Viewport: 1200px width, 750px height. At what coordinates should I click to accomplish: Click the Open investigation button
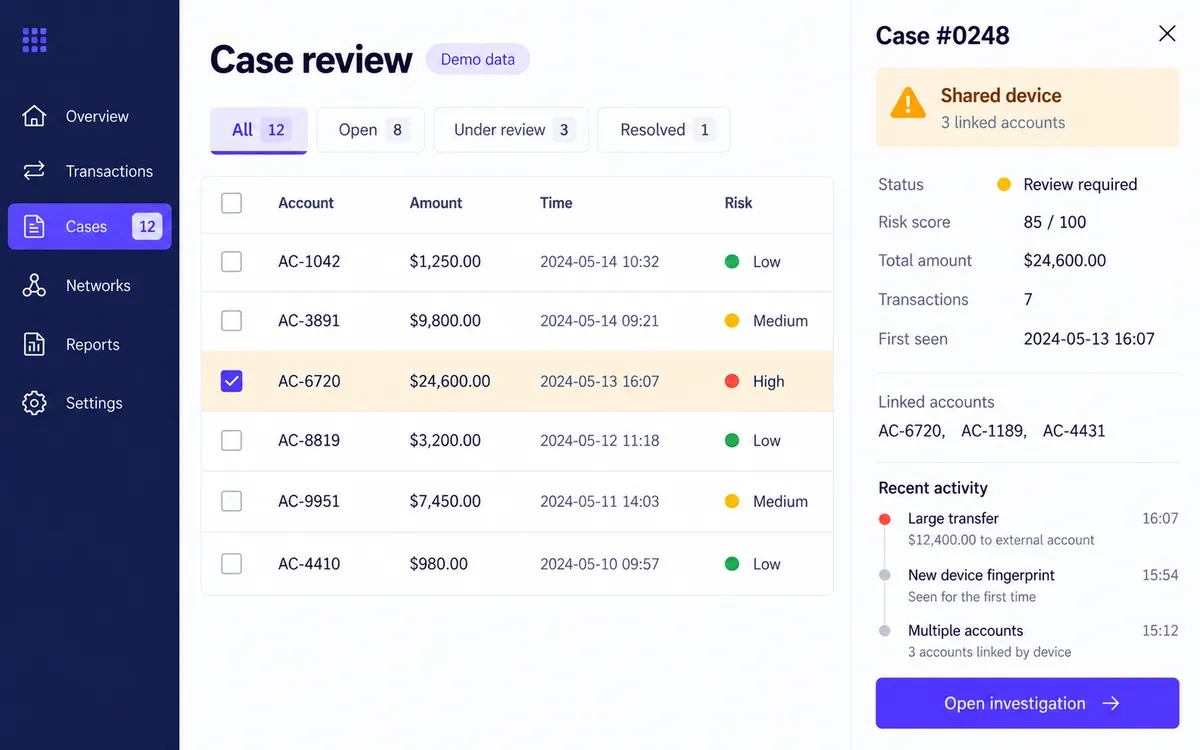tap(1027, 703)
